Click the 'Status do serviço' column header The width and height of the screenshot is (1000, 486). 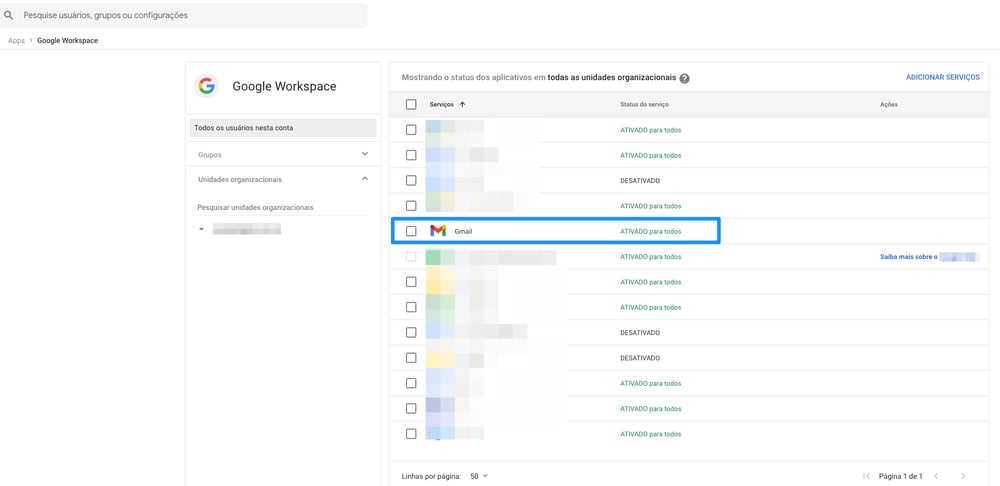pyautogui.click(x=644, y=105)
